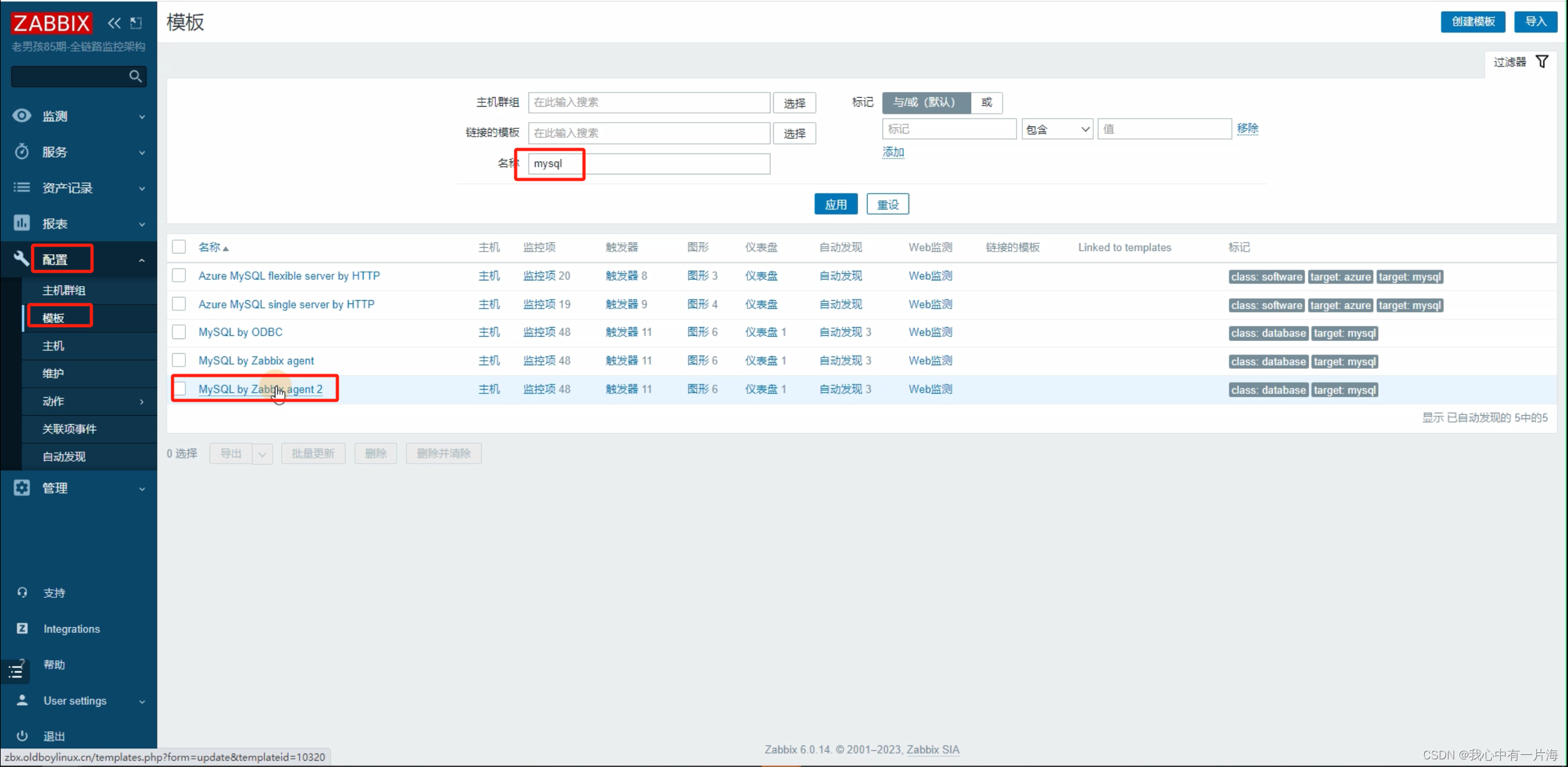Click the ZABBIX logo
This screenshot has height=767, width=1568.
tap(51, 23)
